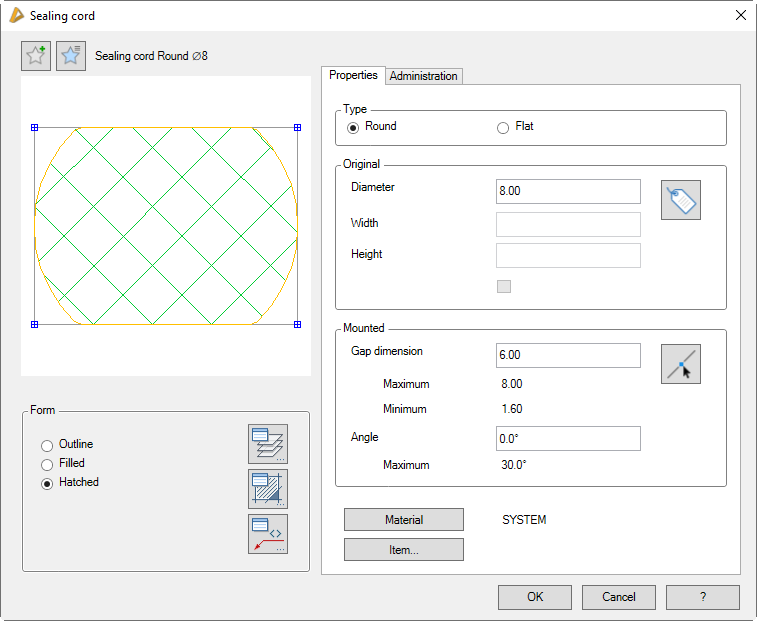Select the Flat type option
The width and height of the screenshot is (757, 621).
click(503, 127)
